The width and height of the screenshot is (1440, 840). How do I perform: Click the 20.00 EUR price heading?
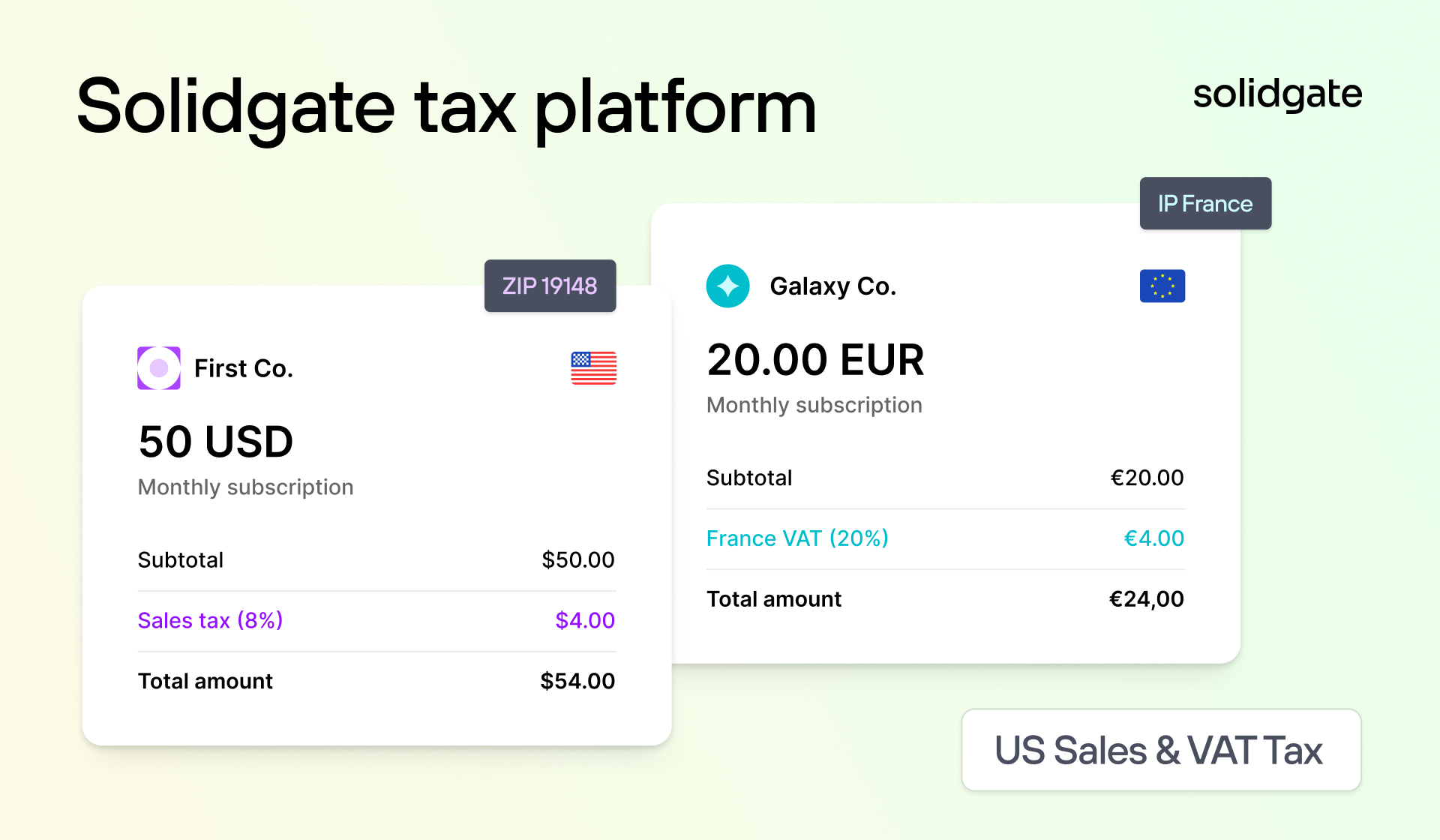[x=815, y=359]
